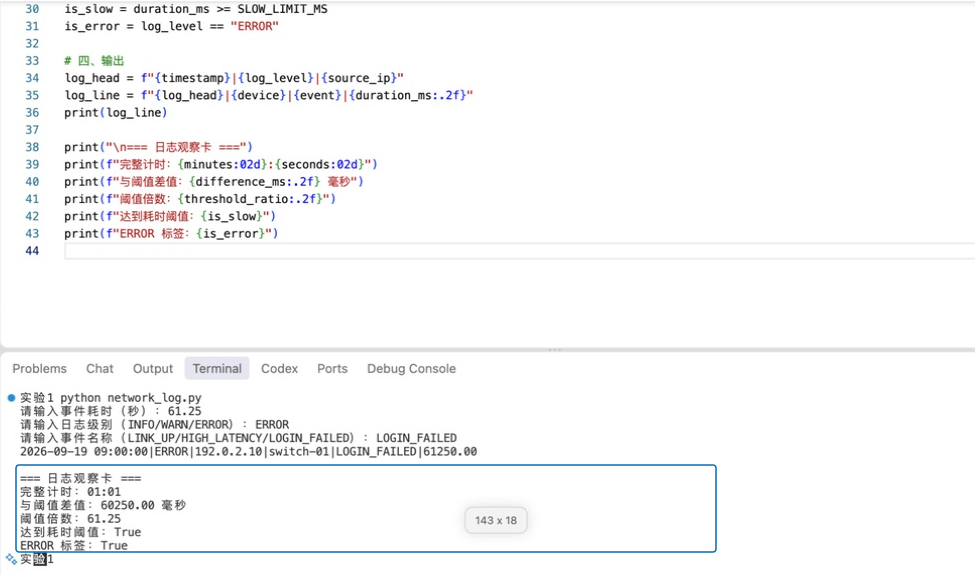Click terminal output '阈值倍数: 61.25'

click(70, 518)
